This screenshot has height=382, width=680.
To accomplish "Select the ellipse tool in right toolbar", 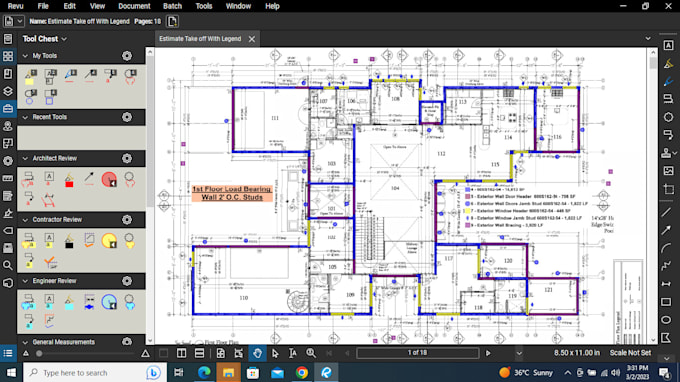I will [667, 320].
